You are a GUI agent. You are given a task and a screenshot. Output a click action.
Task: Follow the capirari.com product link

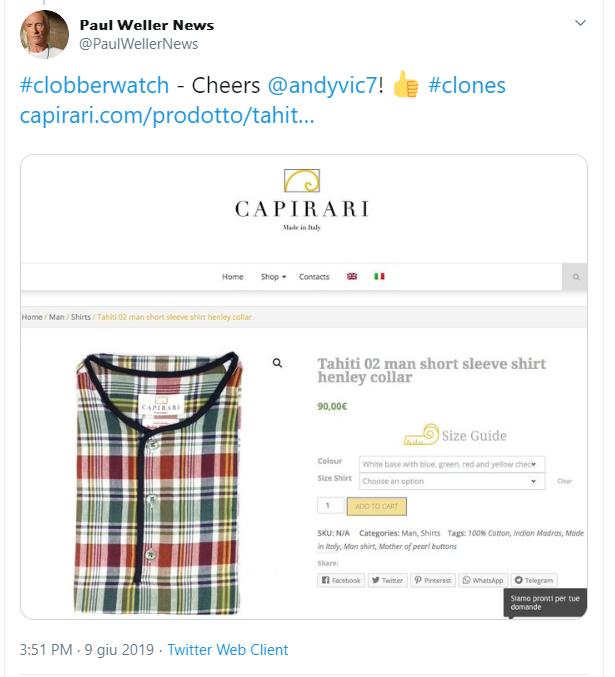(167, 115)
